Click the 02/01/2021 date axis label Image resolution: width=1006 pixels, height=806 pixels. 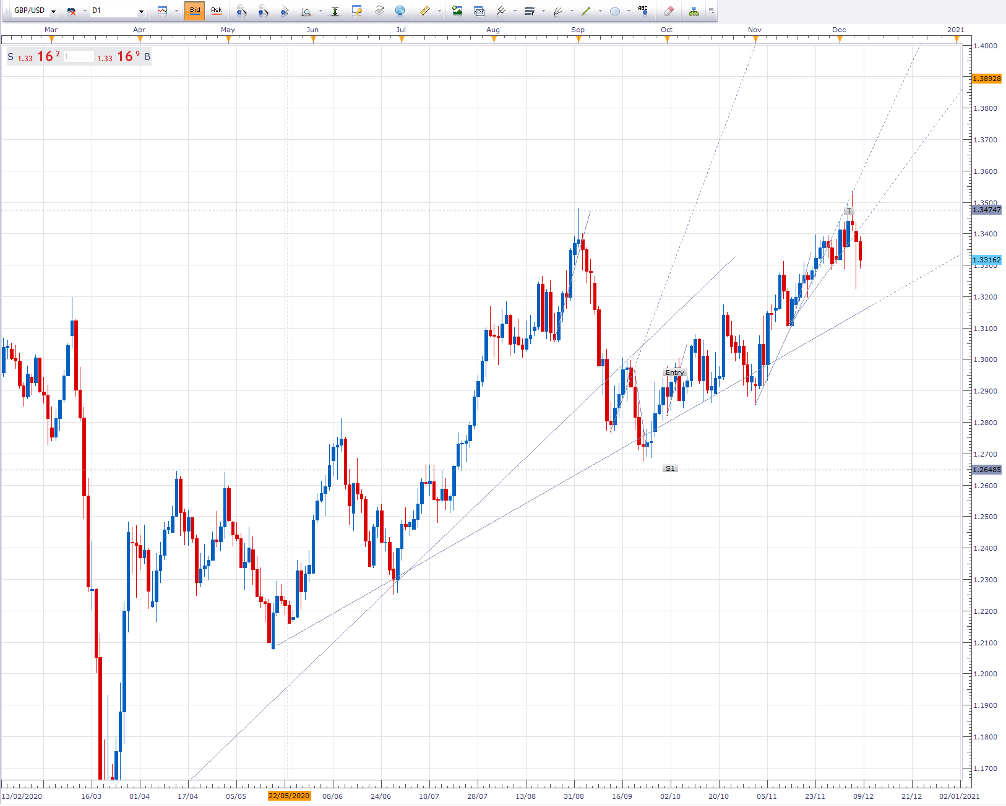960,796
